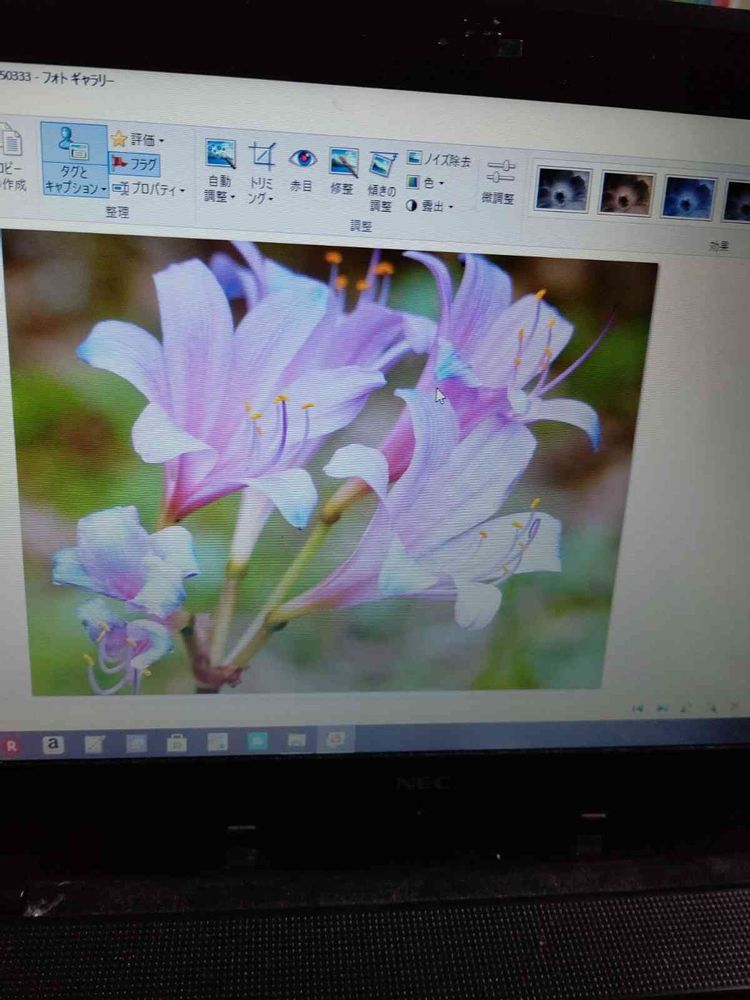Click the Retouch (修整) icon
750x1000 pixels.
pyautogui.click(x=343, y=163)
